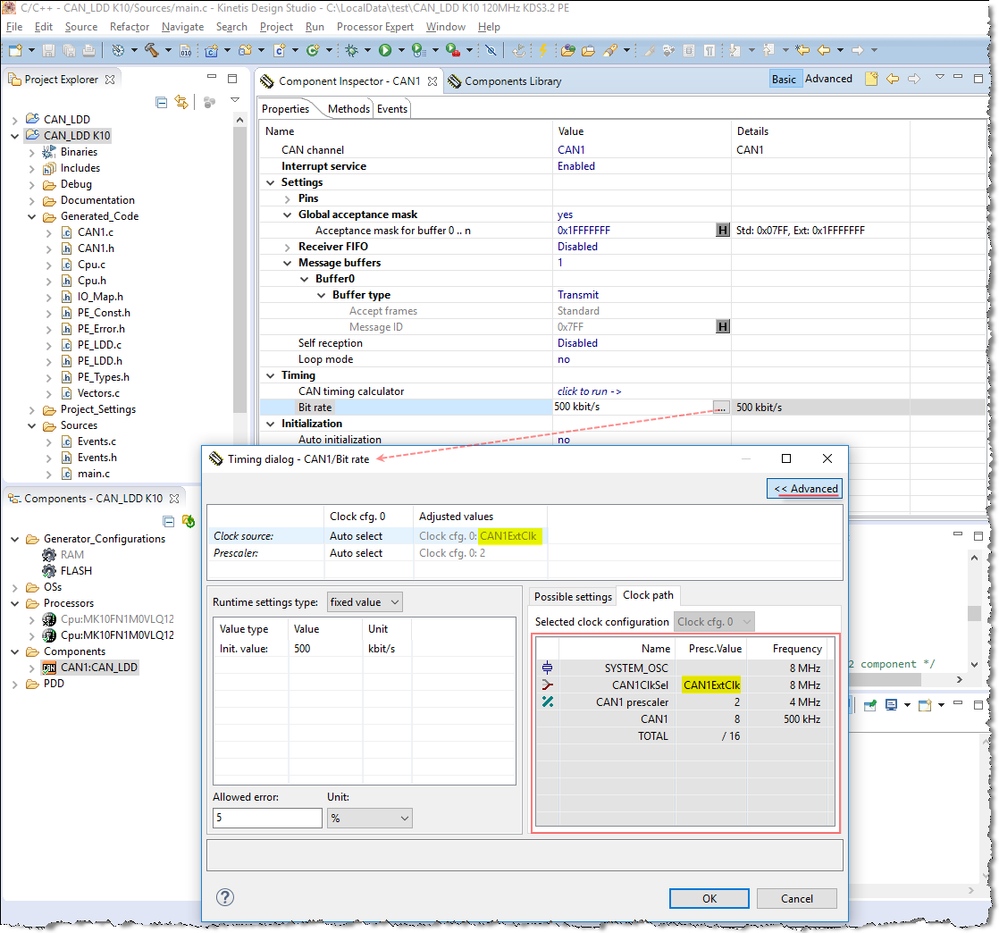The image size is (999, 933).
Task: Click the Save diskette toolbar icon
Action: [48, 50]
